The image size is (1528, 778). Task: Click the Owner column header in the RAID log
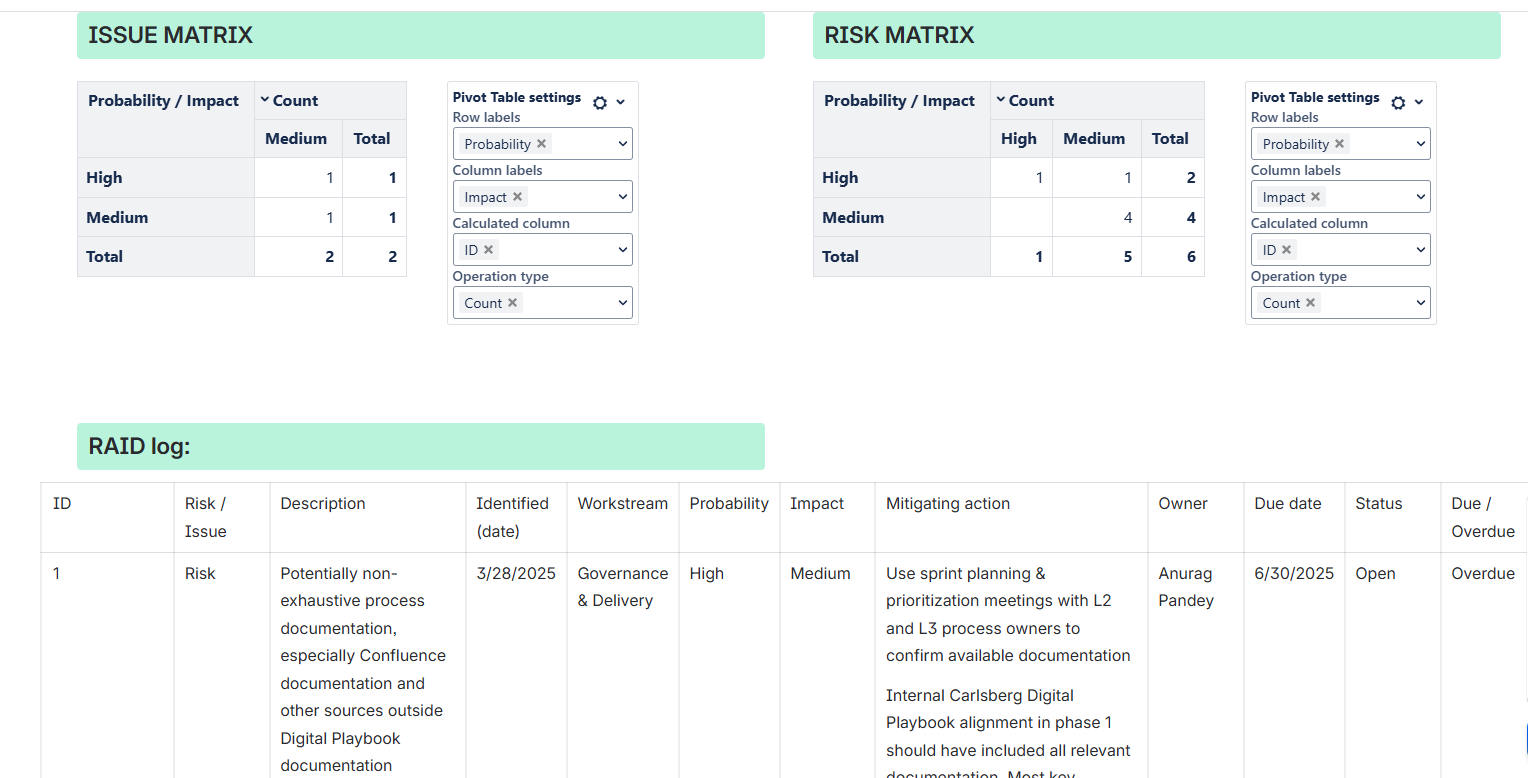(1183, 503)
